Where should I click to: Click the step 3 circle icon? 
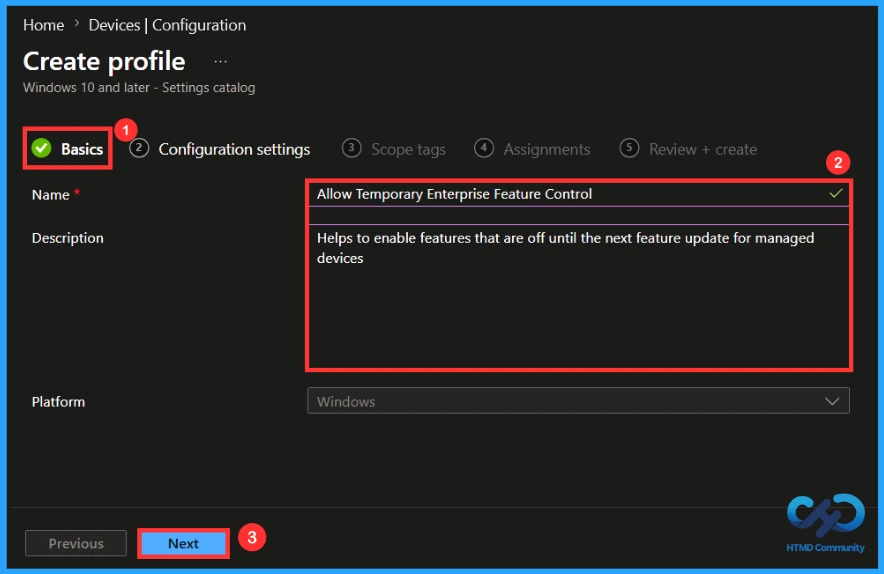(351, 148)
